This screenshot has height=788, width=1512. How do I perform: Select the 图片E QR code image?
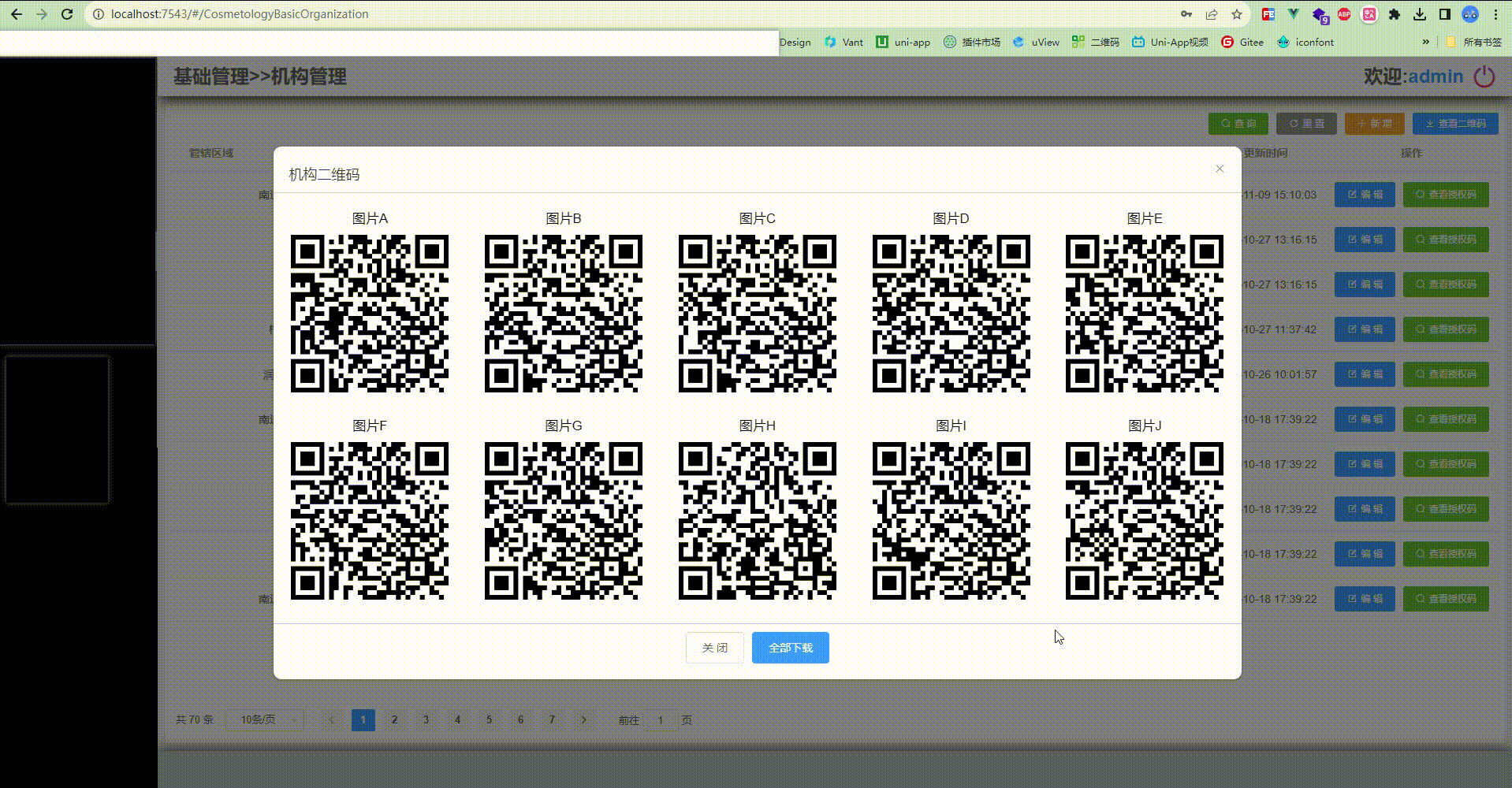pyautogui.click(x=1145, y=314)
